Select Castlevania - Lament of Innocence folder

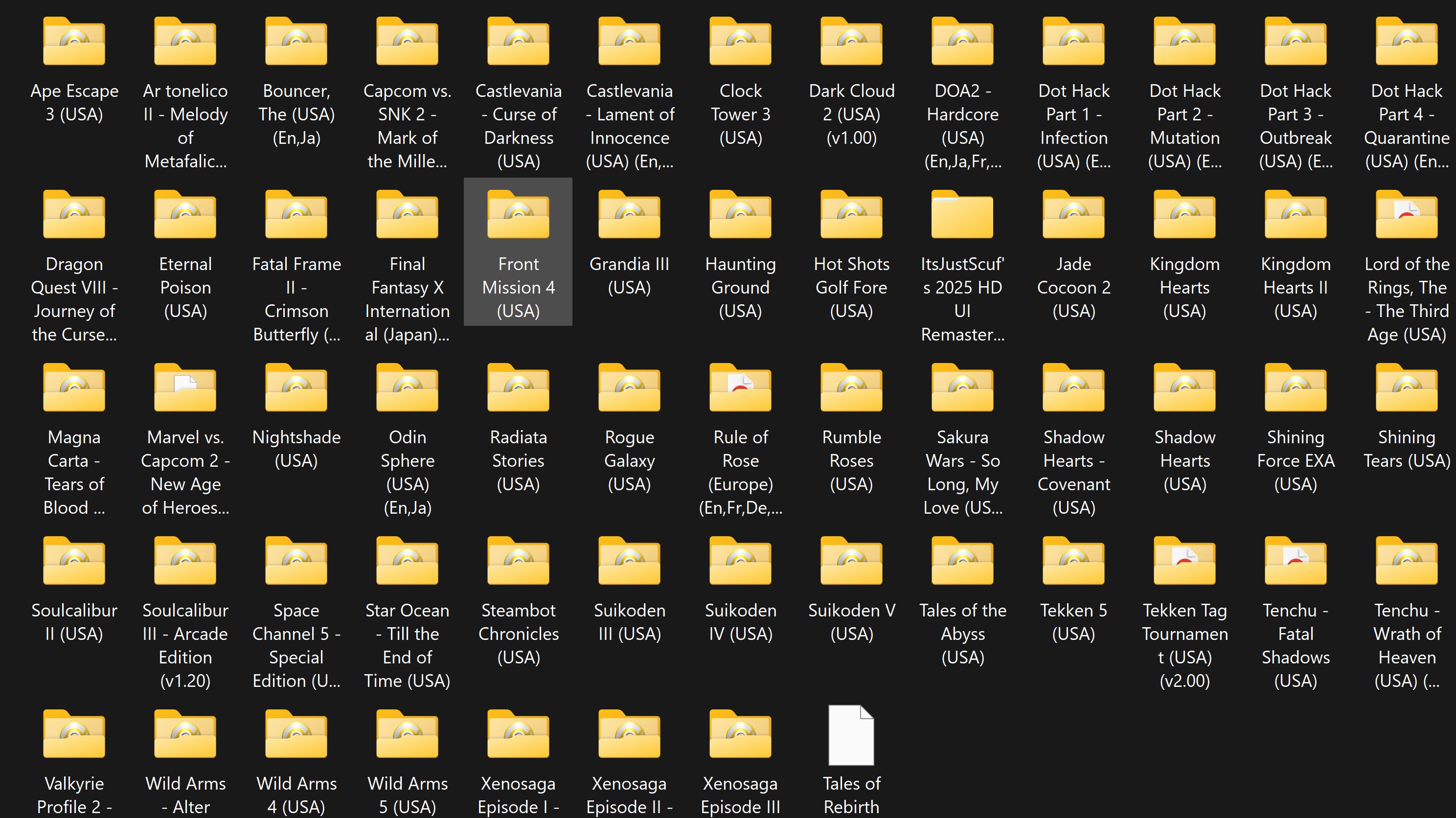click(630, 41)
